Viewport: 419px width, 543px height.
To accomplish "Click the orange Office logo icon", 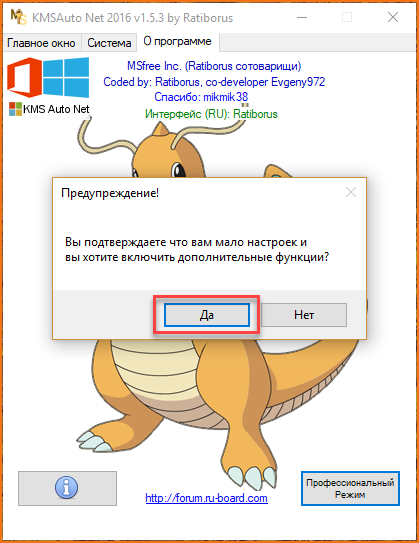I will (24, 77).
